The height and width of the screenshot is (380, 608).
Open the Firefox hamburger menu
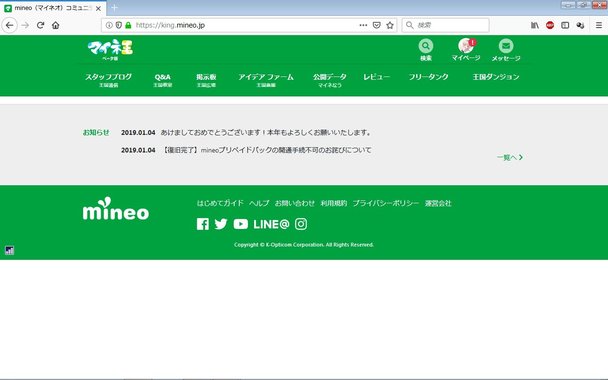tap(599, 25)
